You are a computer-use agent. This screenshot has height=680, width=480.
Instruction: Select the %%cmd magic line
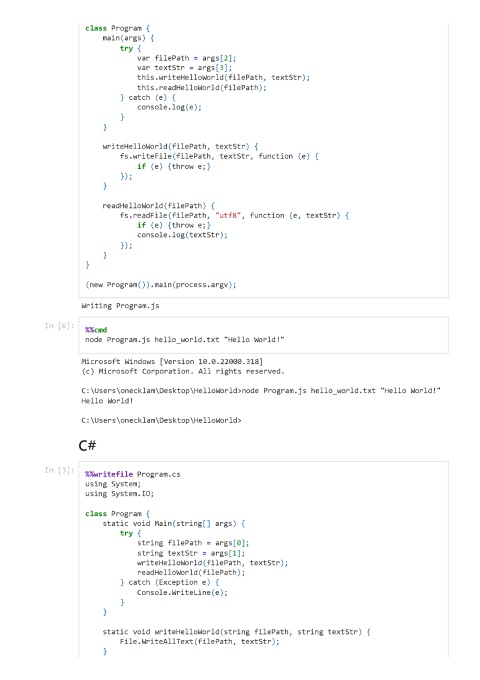pos(96,330)
